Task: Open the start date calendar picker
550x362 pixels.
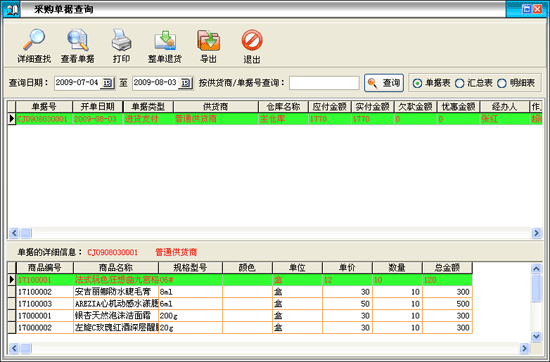Action: 107,83
